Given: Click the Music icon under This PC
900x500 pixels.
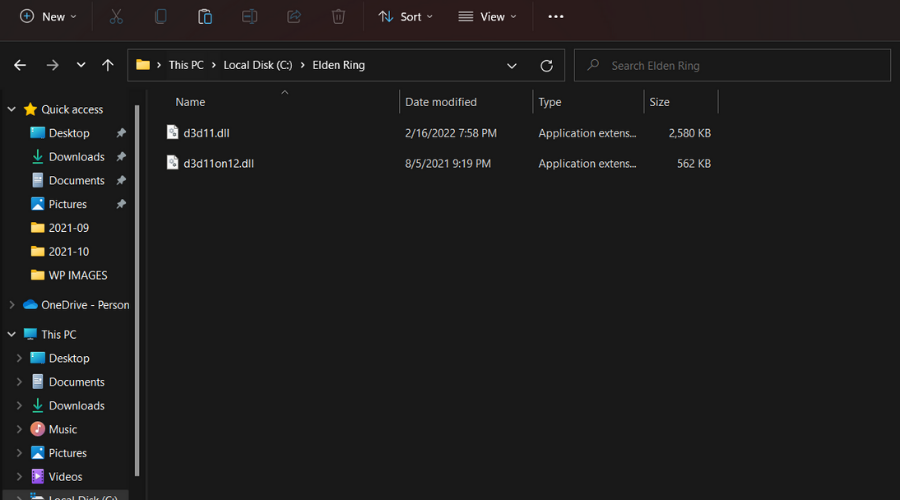Looking at the screenshot, I should point(37,429).
